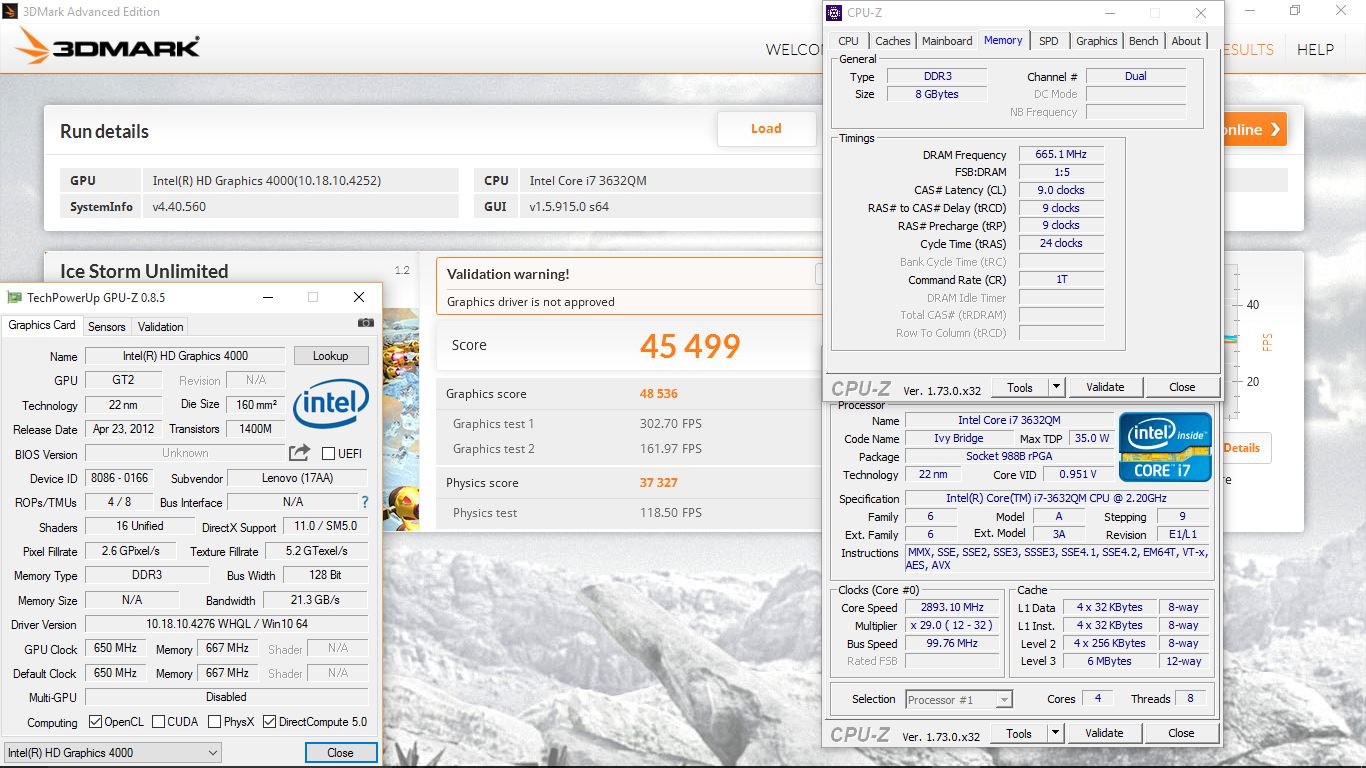Click the CPU-Z title bar chip icon

[x=834, y=13]
